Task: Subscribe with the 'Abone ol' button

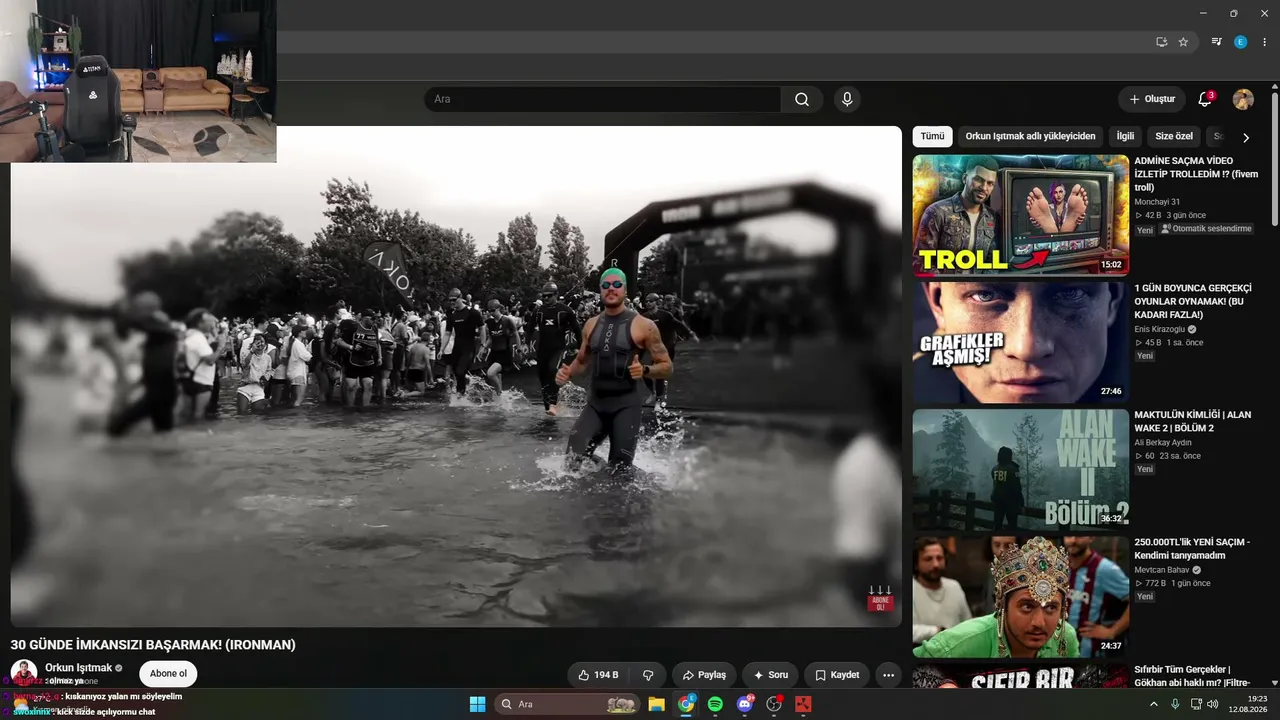Action: [x=168, y=674]
